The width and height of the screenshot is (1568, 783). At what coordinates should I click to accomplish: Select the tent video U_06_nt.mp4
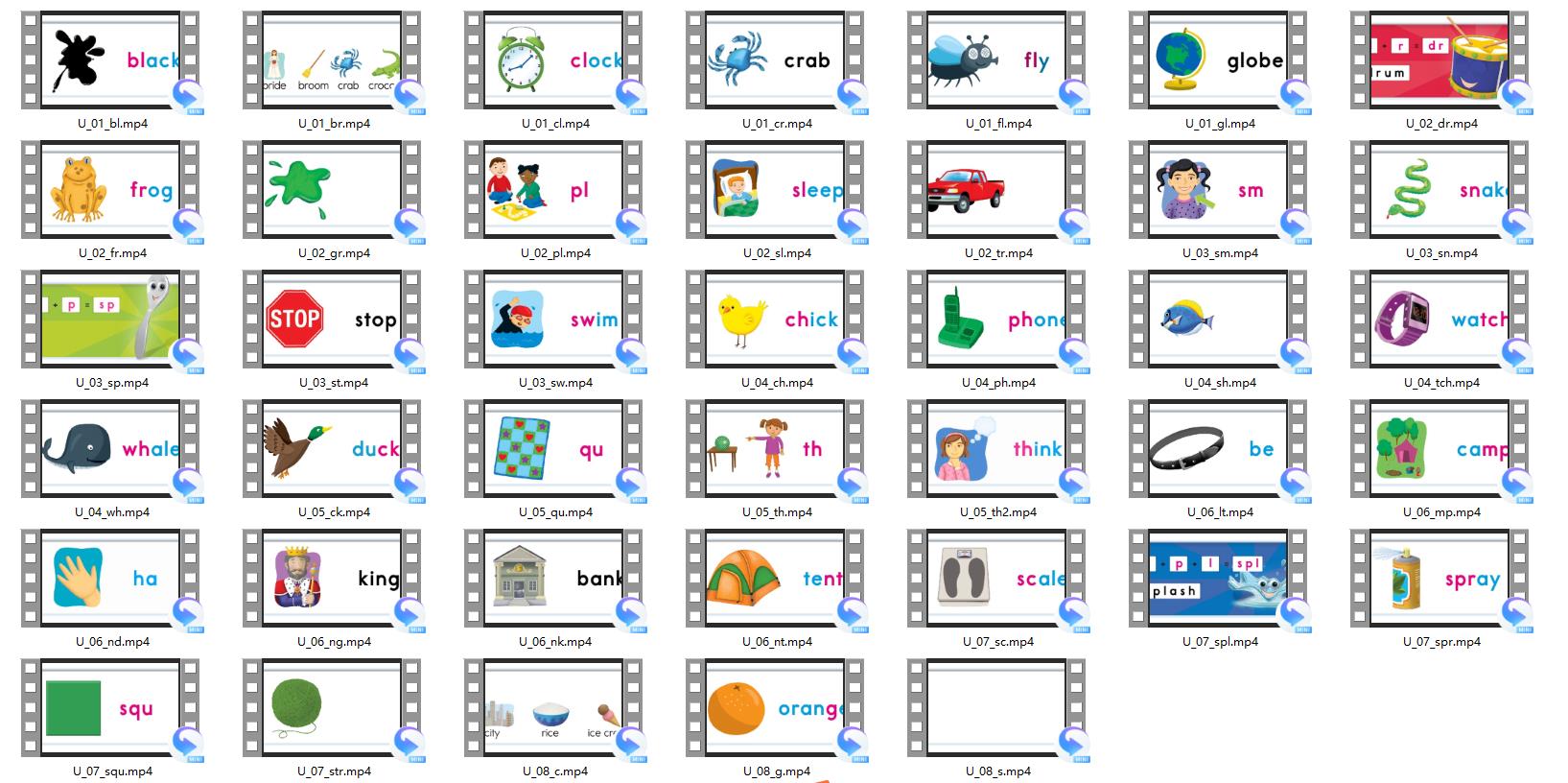coord(775,578)
